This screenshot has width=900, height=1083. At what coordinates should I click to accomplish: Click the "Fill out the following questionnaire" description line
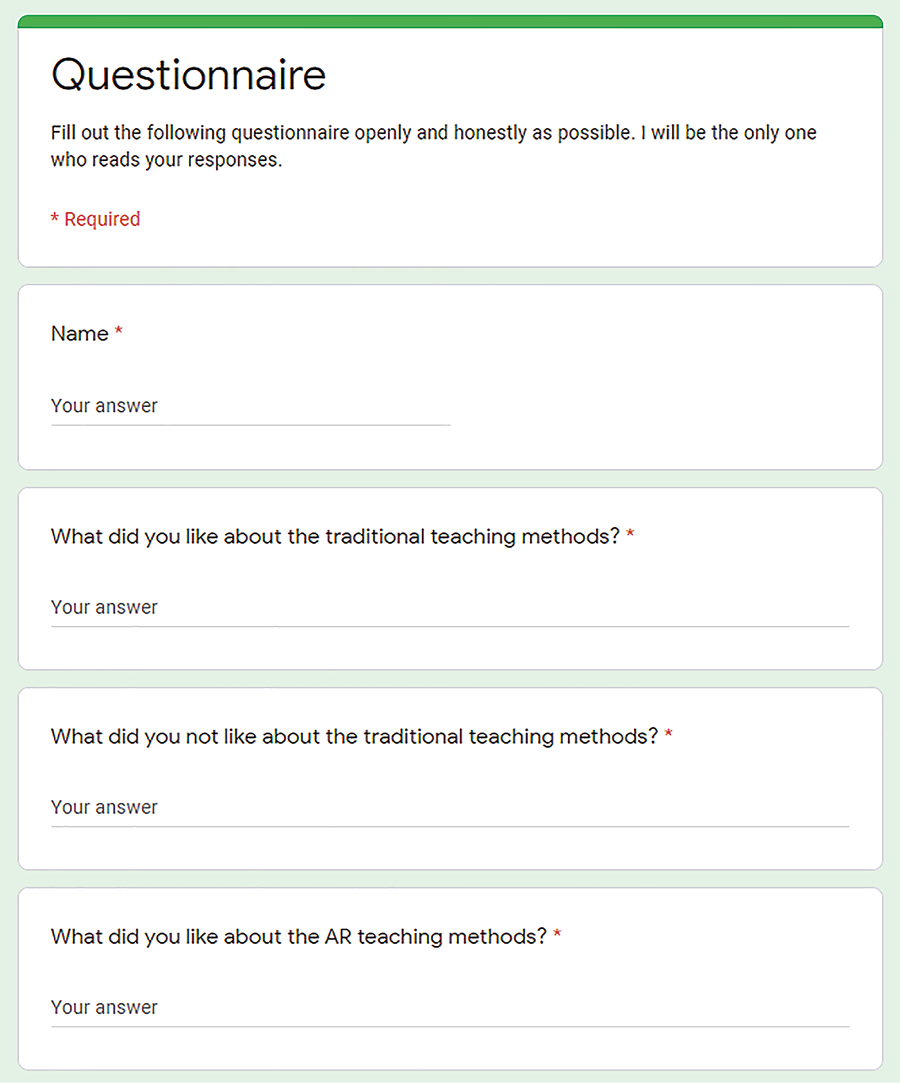click(x=433, y=133)
